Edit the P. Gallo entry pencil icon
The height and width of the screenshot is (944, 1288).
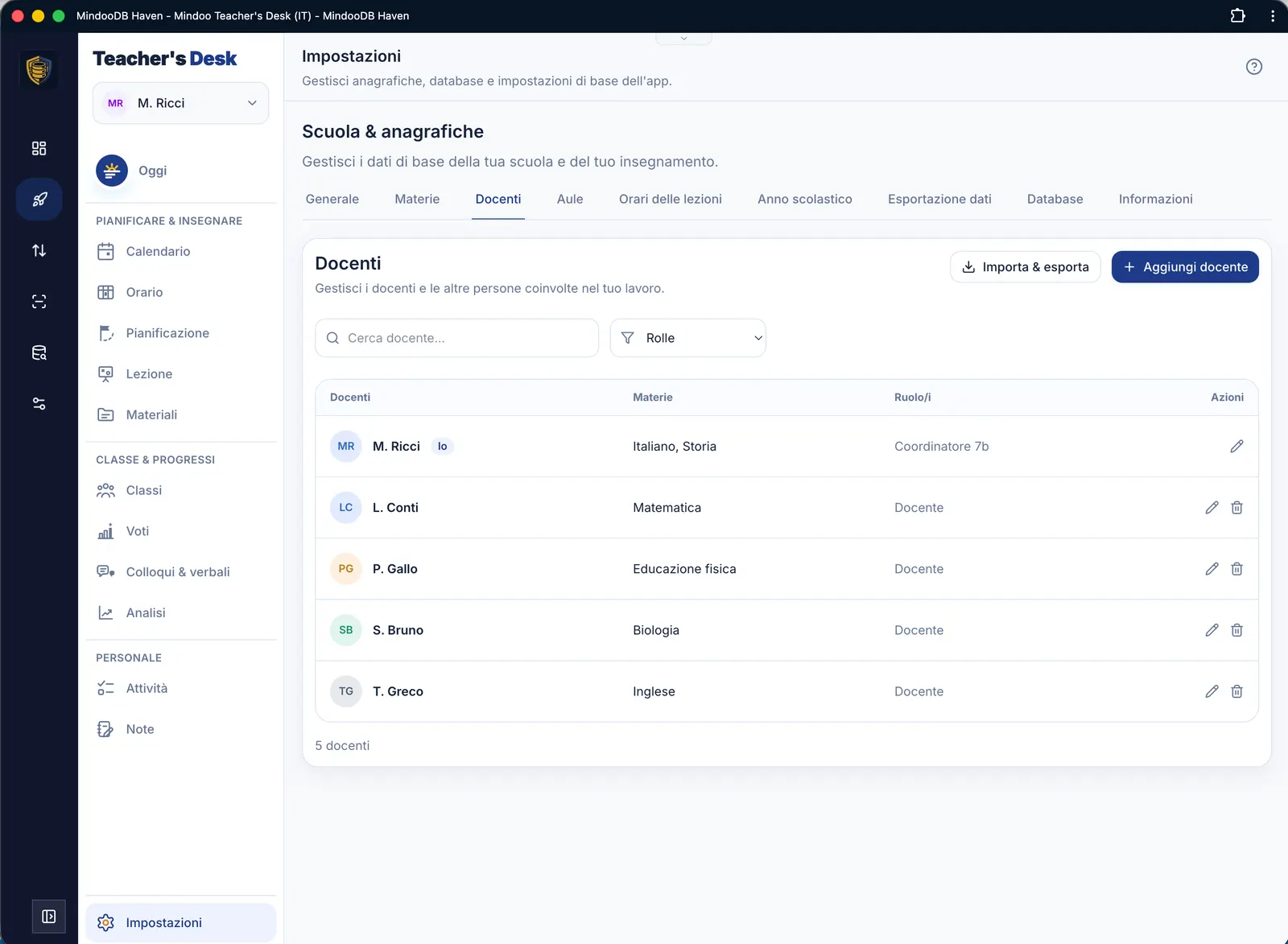point(1212,569)
